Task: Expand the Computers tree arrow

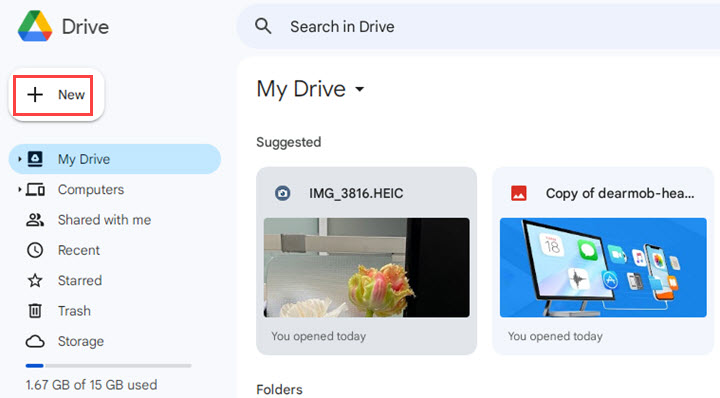Action: coord(19,190)
